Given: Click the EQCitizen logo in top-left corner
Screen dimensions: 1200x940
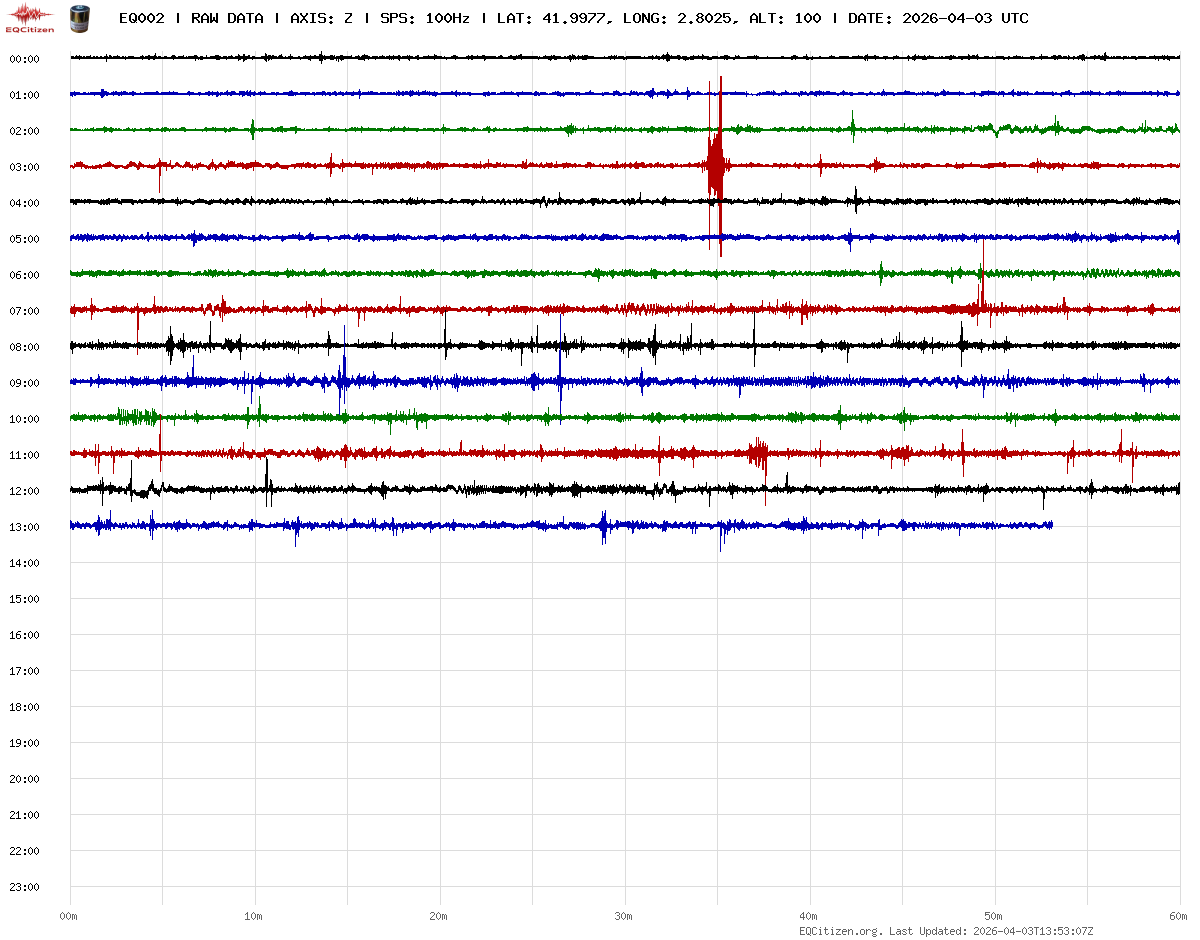Looking at the screenshot, I should point(30,17).
